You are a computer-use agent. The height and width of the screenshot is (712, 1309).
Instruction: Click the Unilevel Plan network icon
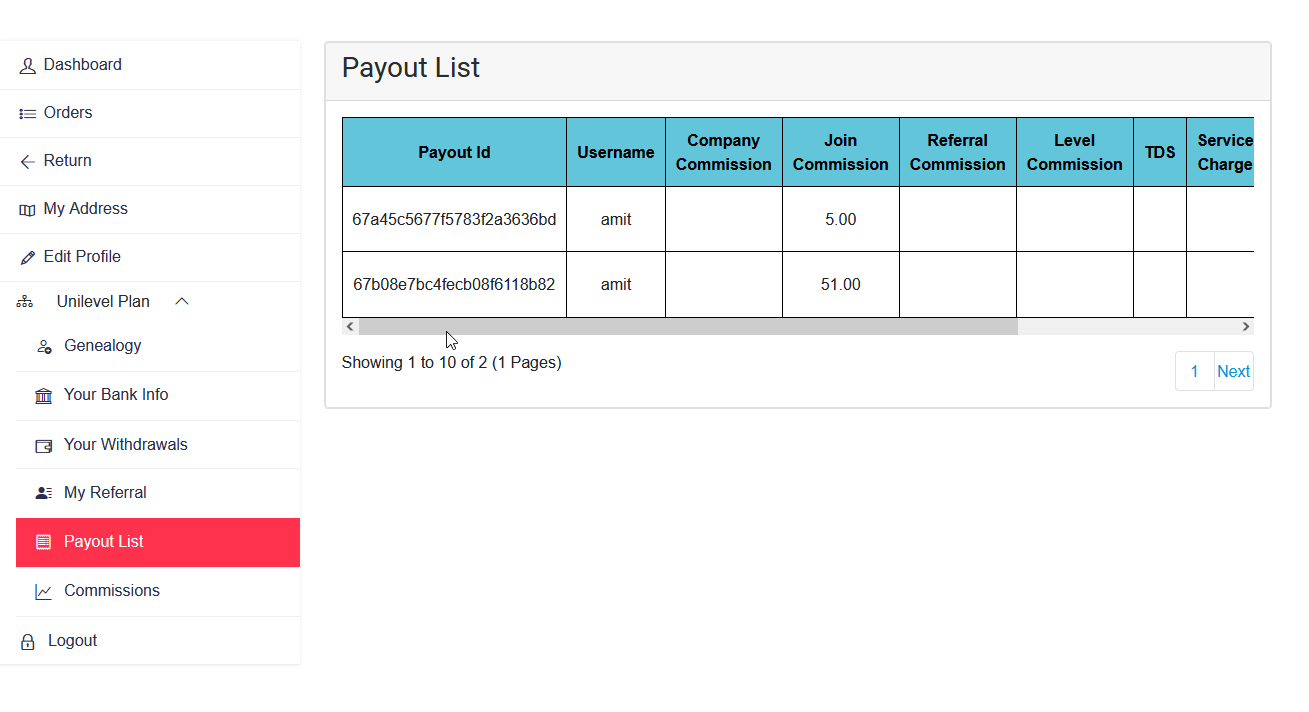click(x=24, y=300)
